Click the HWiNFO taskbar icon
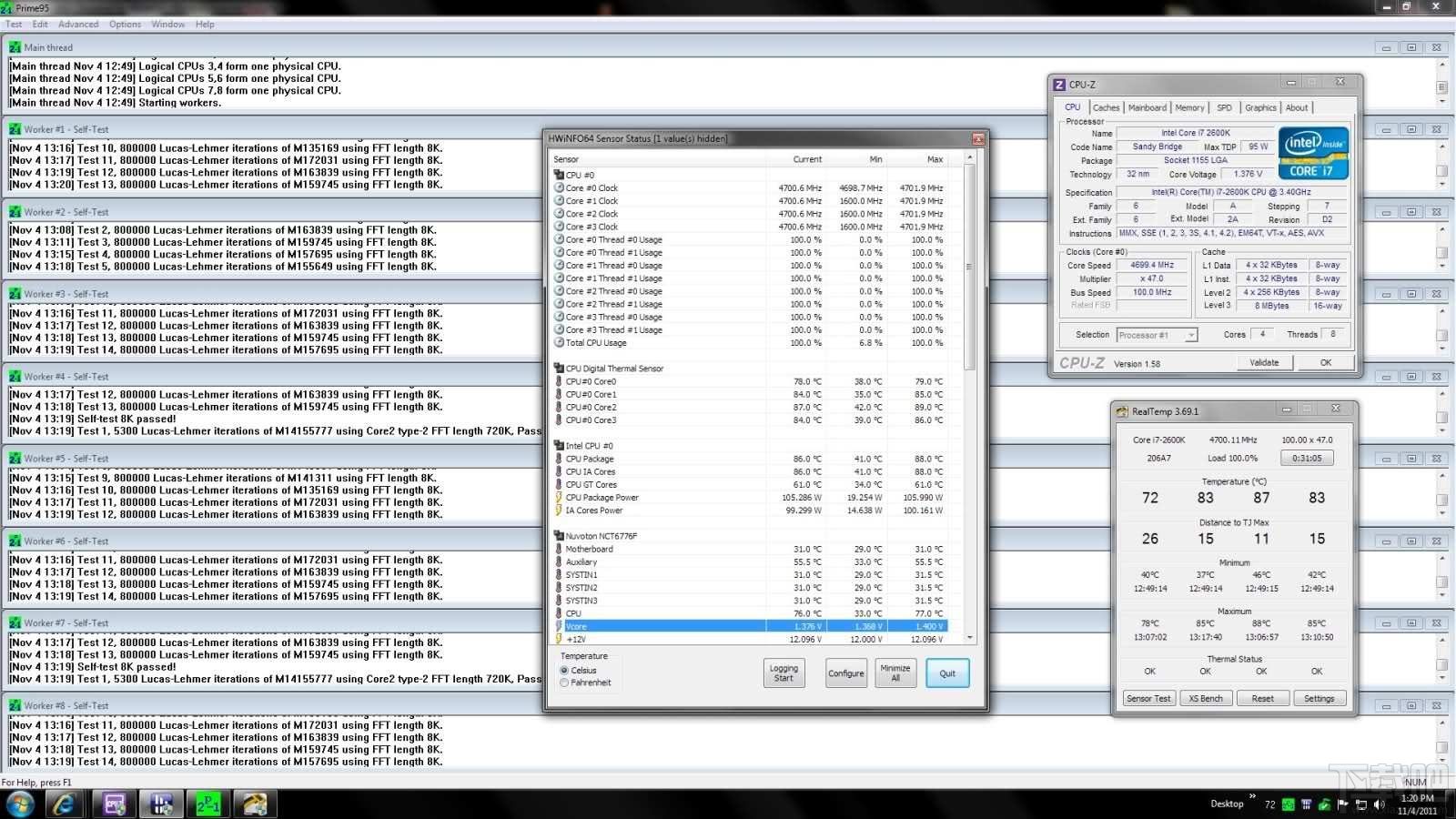 (161, 804)
